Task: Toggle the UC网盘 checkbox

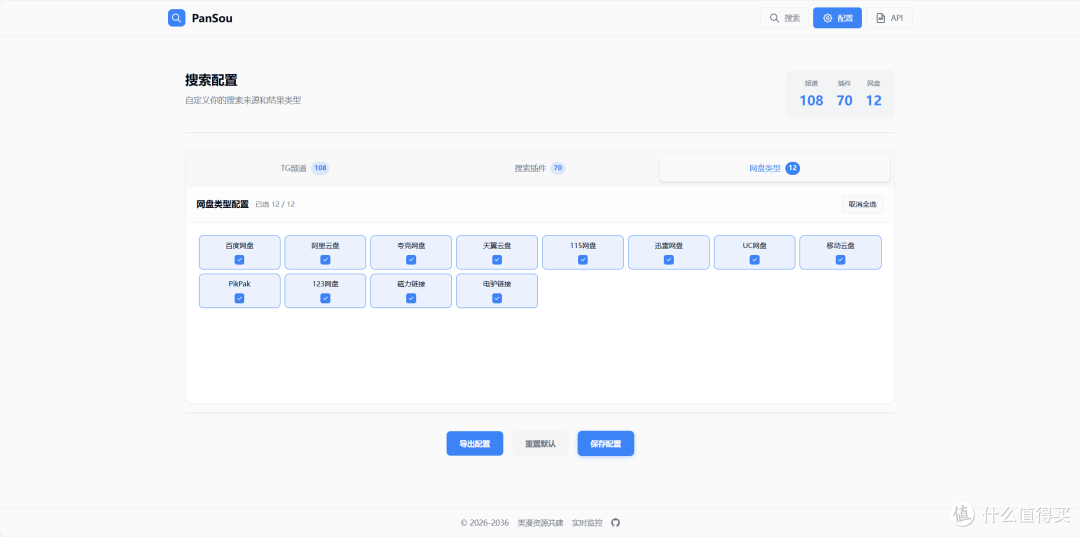Action: [x=754, y=260]
